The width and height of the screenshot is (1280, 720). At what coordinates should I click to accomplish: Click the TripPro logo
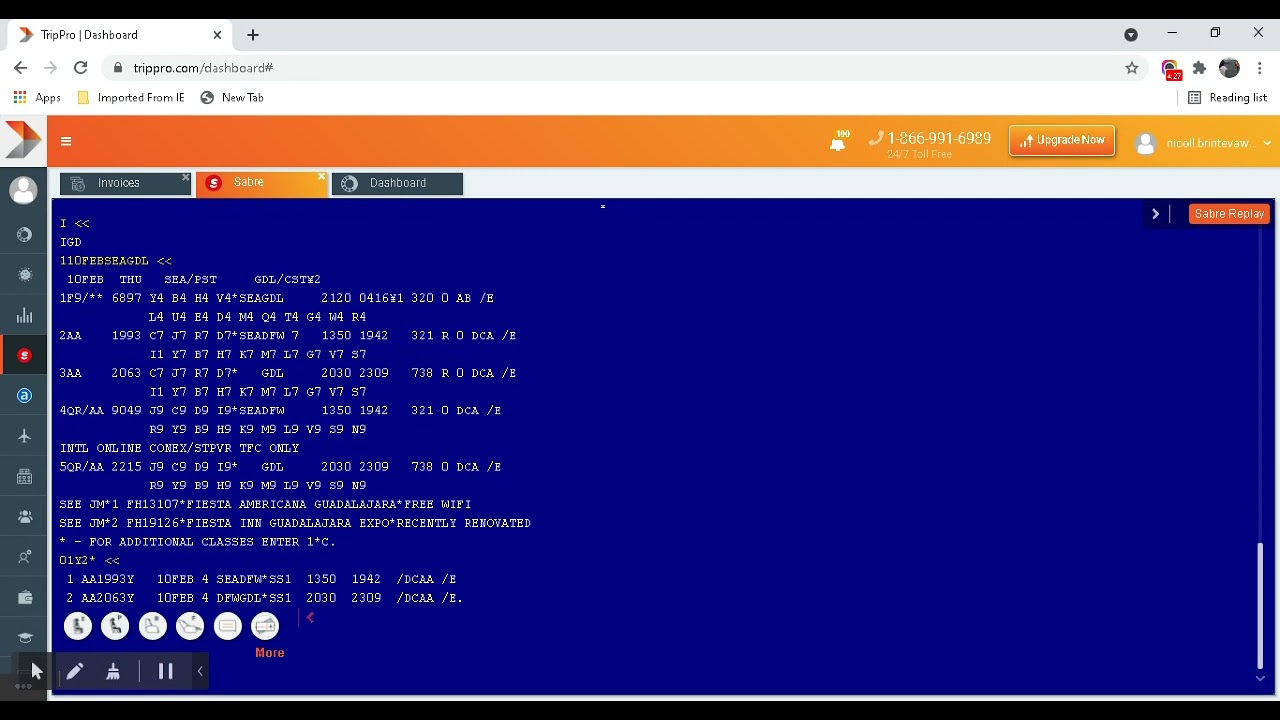point(22,140)
